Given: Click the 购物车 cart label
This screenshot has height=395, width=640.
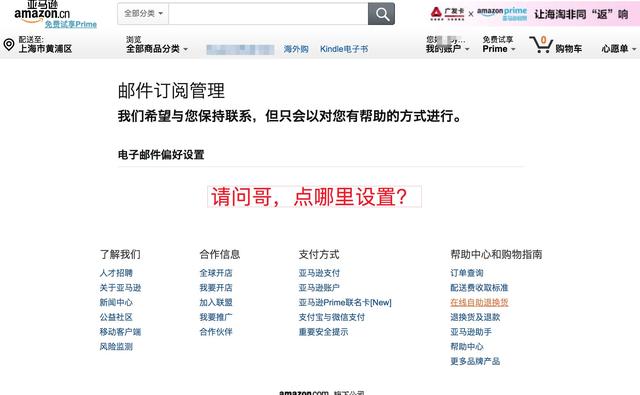Looking at the screenshot, I should click(569, 49).
